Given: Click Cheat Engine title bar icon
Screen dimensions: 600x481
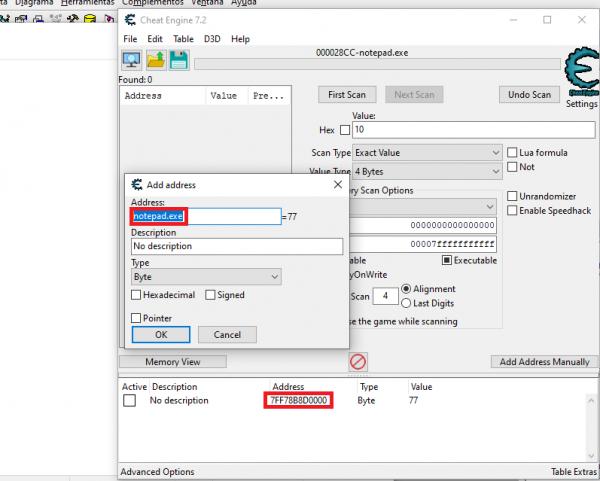Looking at the screenshot, I should tap(131, 19).
